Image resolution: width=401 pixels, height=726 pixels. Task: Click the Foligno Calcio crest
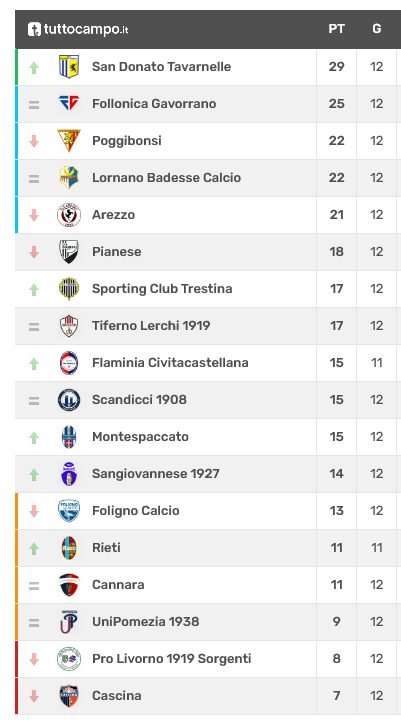coord(69,511)
